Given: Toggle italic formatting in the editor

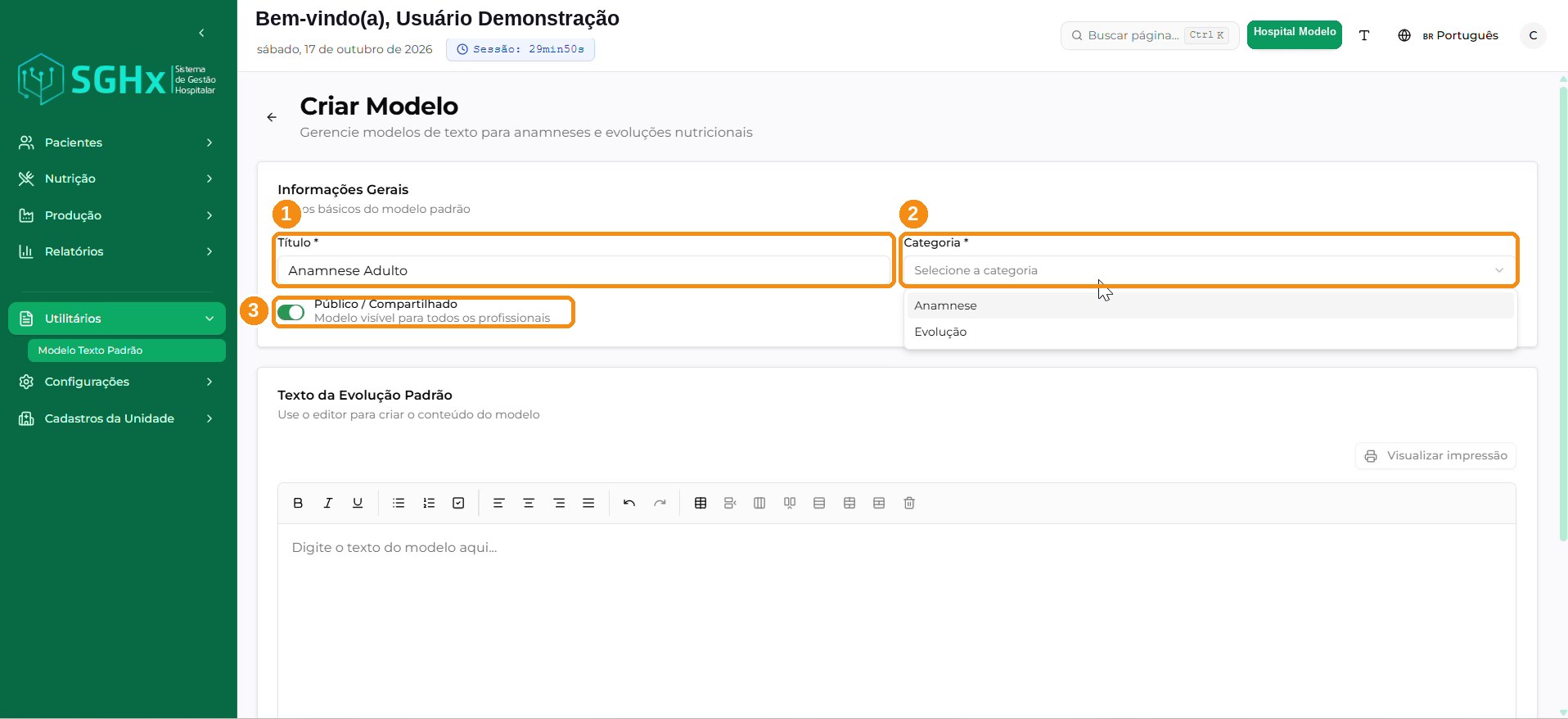Looking at the screenshot, I should [x=328, y=503].
